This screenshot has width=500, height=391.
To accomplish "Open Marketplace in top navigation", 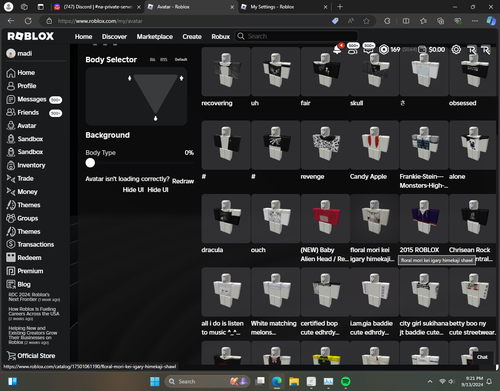I will 155,36.
